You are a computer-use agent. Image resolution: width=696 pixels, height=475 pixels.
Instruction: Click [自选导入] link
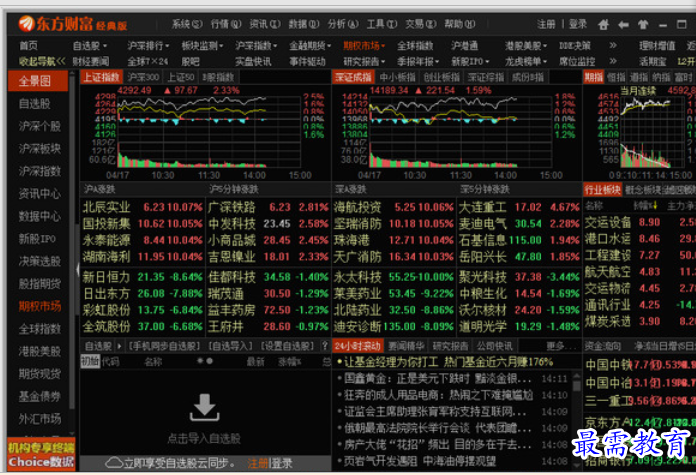point(230,345)
